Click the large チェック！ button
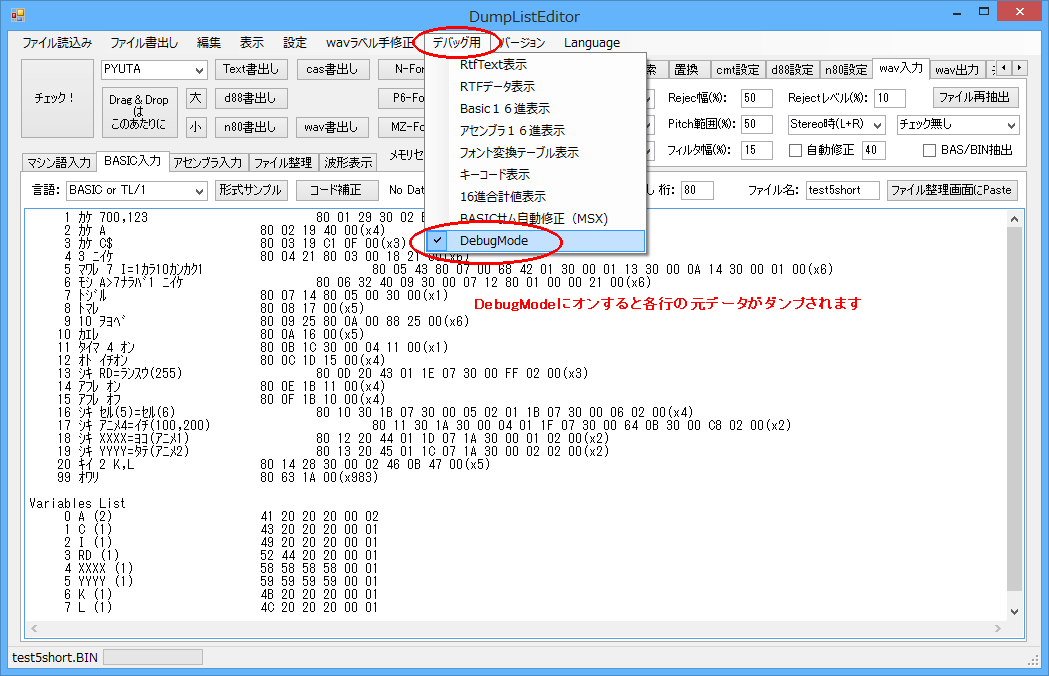Screen dimensions: 1049x676 pyautogui.click(x=57, y=98)
